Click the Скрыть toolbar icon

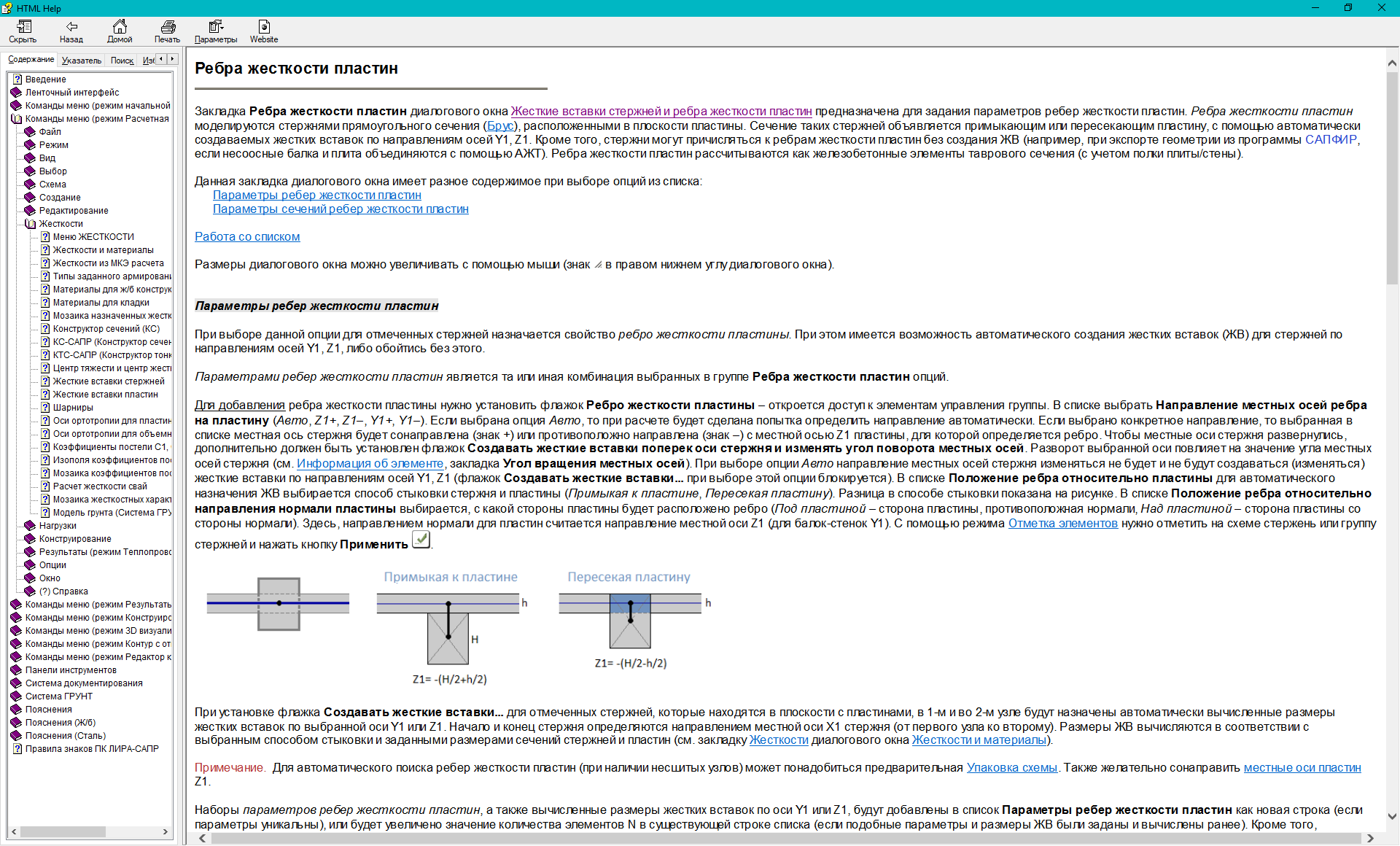23,31
